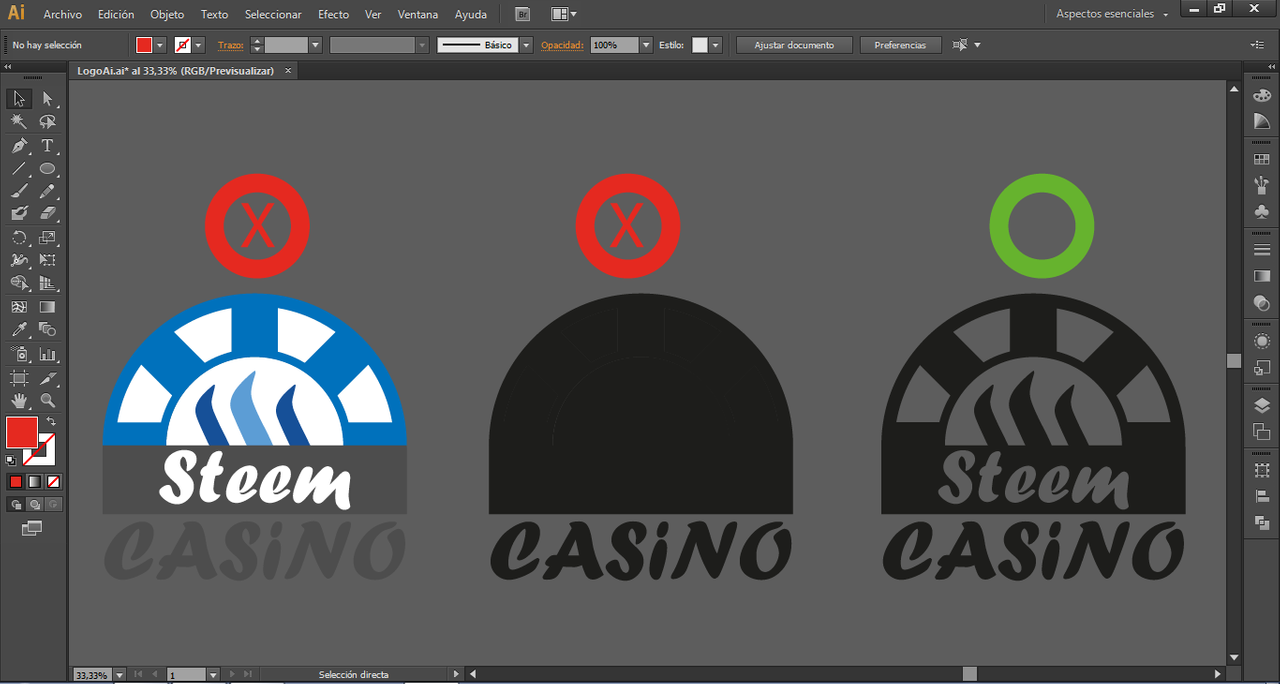The width and height of the screenshot is (1280, 684).
Task: Select the Eyedropper tool
Action: 19,329
